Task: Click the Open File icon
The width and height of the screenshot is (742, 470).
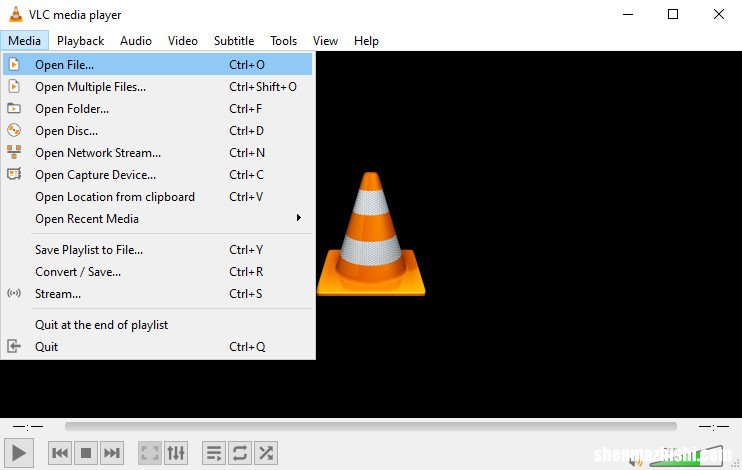Action: (x=14, y=64)
